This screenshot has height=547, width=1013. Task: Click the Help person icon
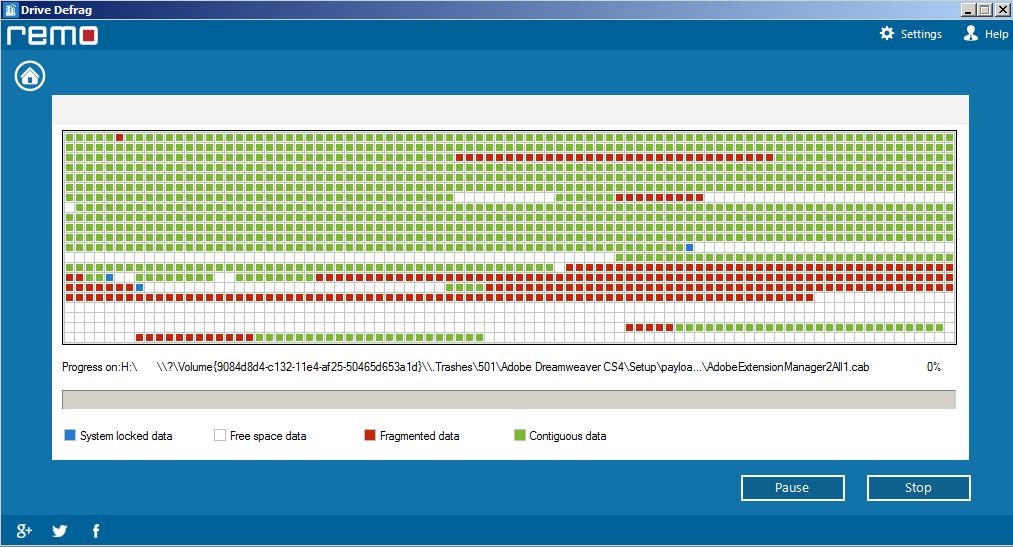point(970,34)
